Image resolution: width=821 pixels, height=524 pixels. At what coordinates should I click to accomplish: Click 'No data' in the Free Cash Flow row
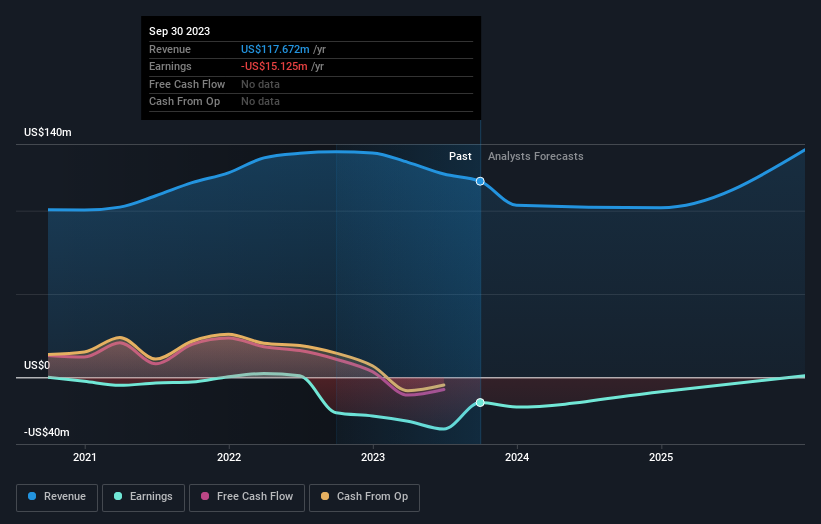(260, 84)
